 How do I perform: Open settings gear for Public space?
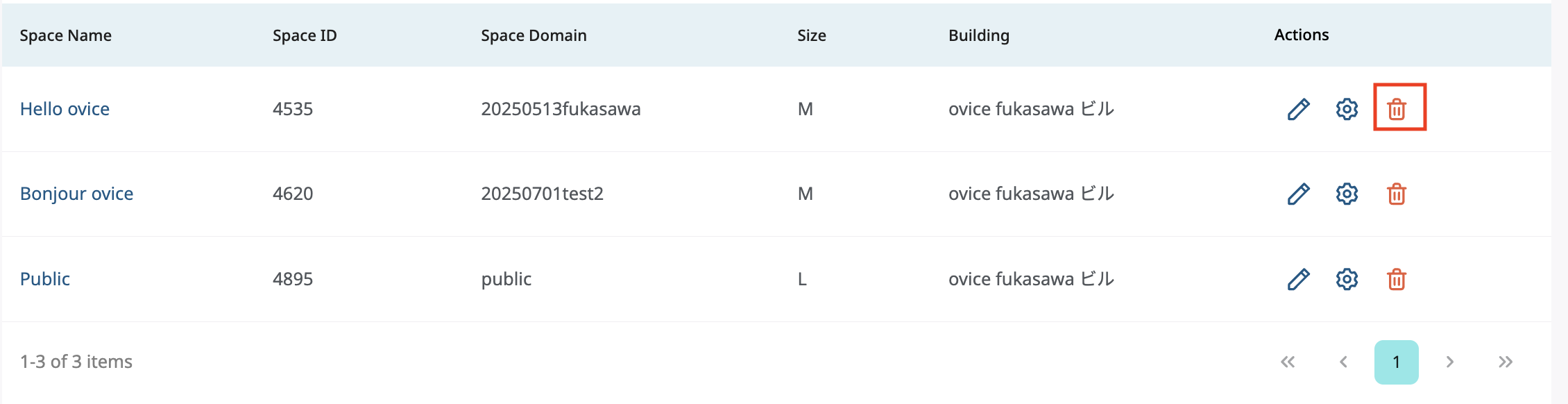point(1347,279)
